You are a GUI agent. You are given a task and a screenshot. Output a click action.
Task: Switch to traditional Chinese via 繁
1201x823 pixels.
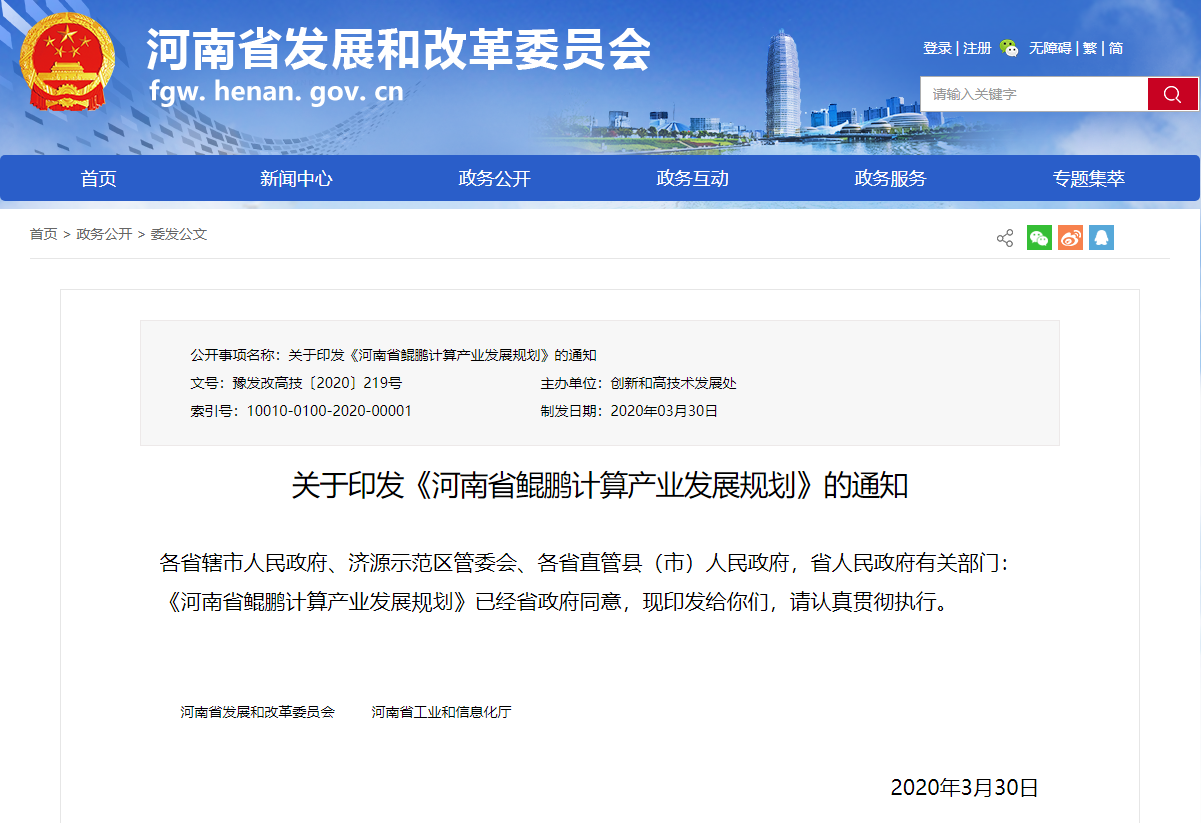pyautogui.click(x=1090, y=48)
